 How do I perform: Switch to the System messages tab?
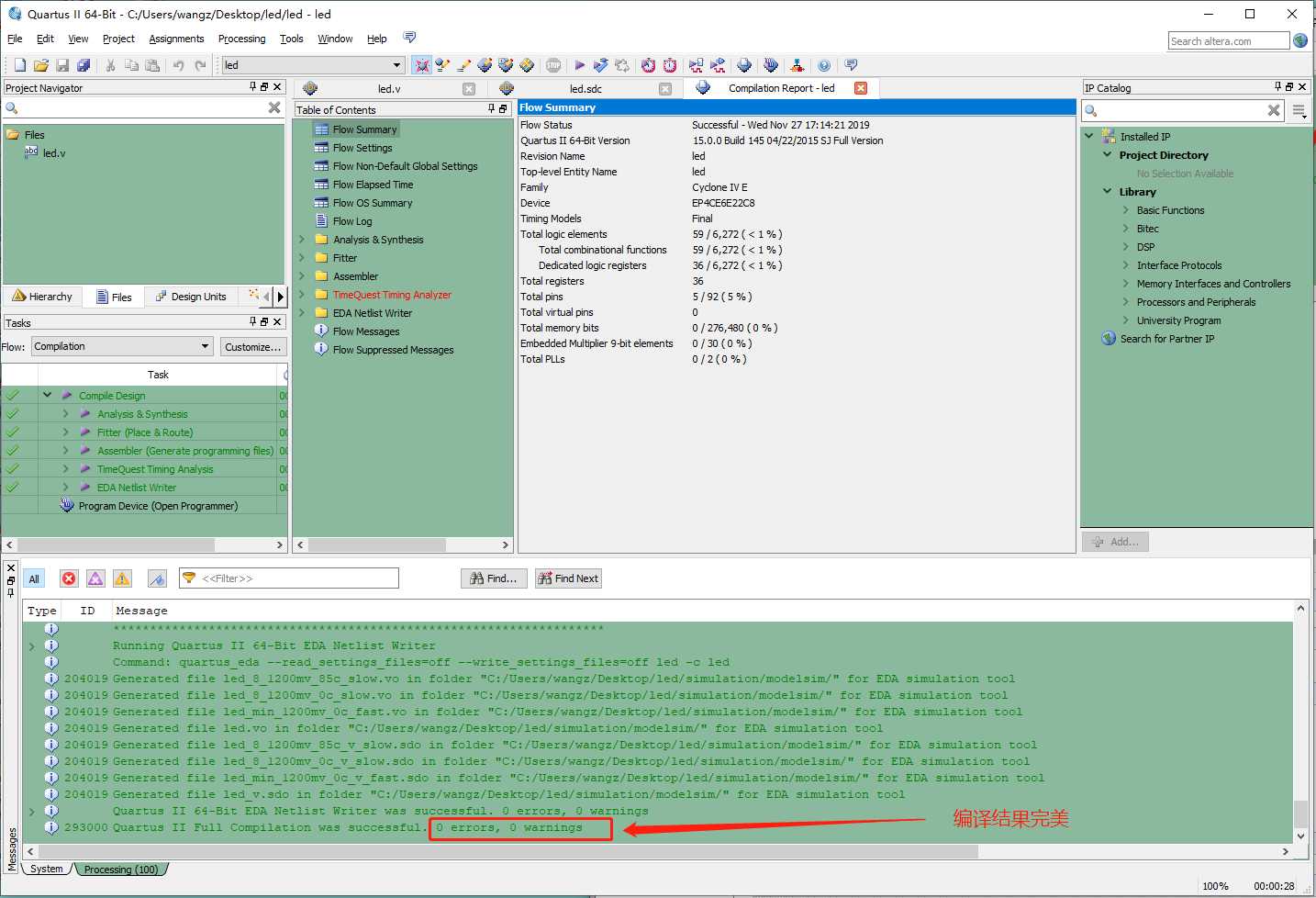[47, 869]
